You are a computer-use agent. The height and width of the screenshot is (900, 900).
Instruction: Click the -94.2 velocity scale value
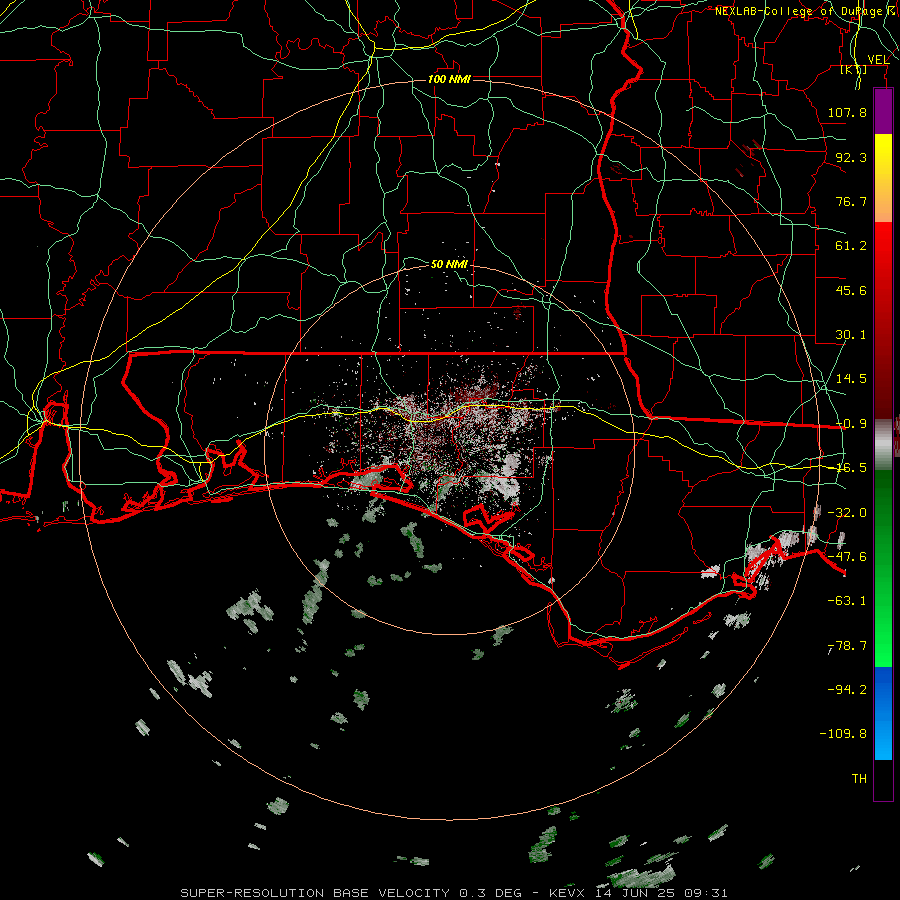847,689
